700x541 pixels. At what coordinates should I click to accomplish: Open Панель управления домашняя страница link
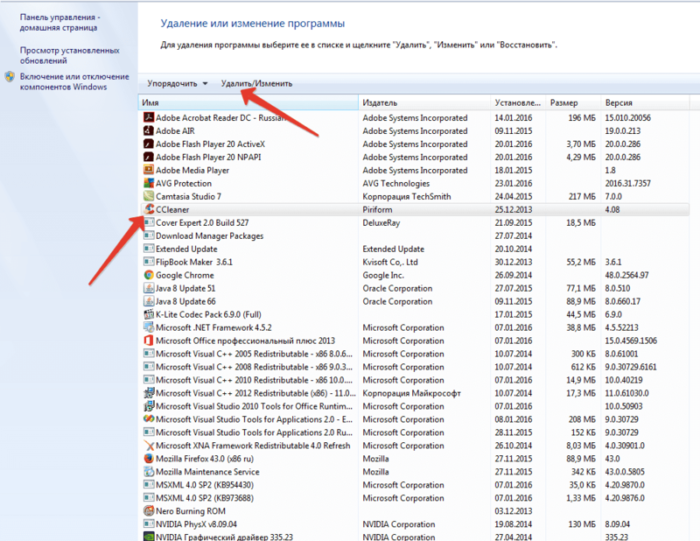(x=59, y=22)
